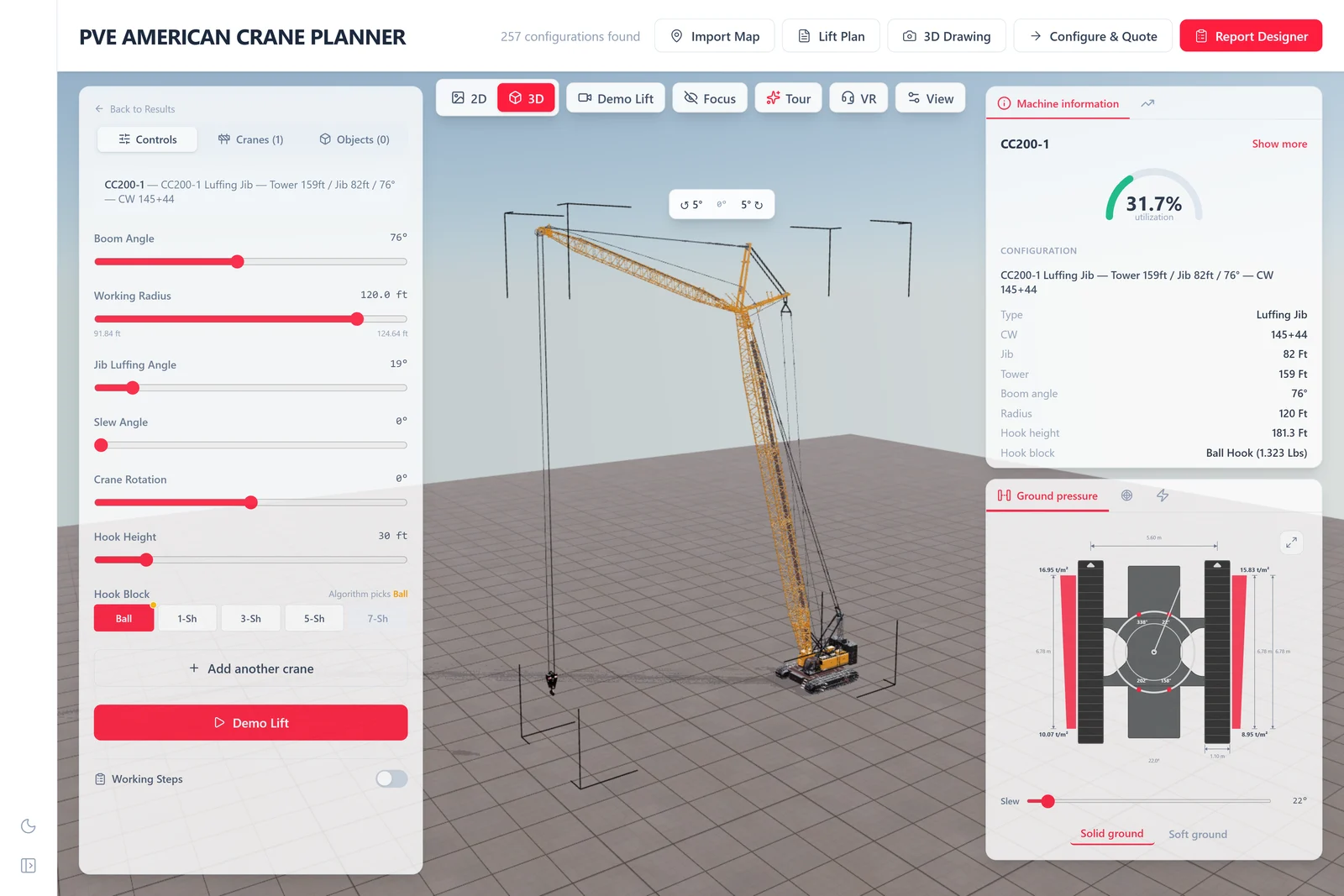Viewport: 1344px width, 896px height.
Task: Open the globe tab next to Ground pressure
Action: click(1126, 495)
